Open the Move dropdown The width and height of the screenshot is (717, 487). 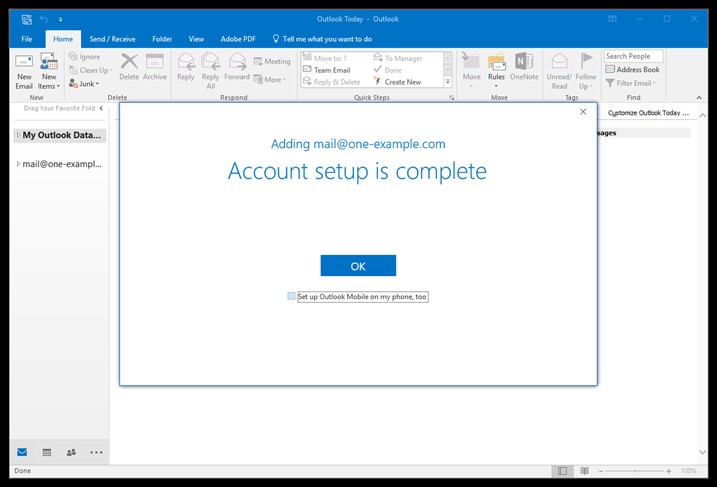tap(471, 71)
